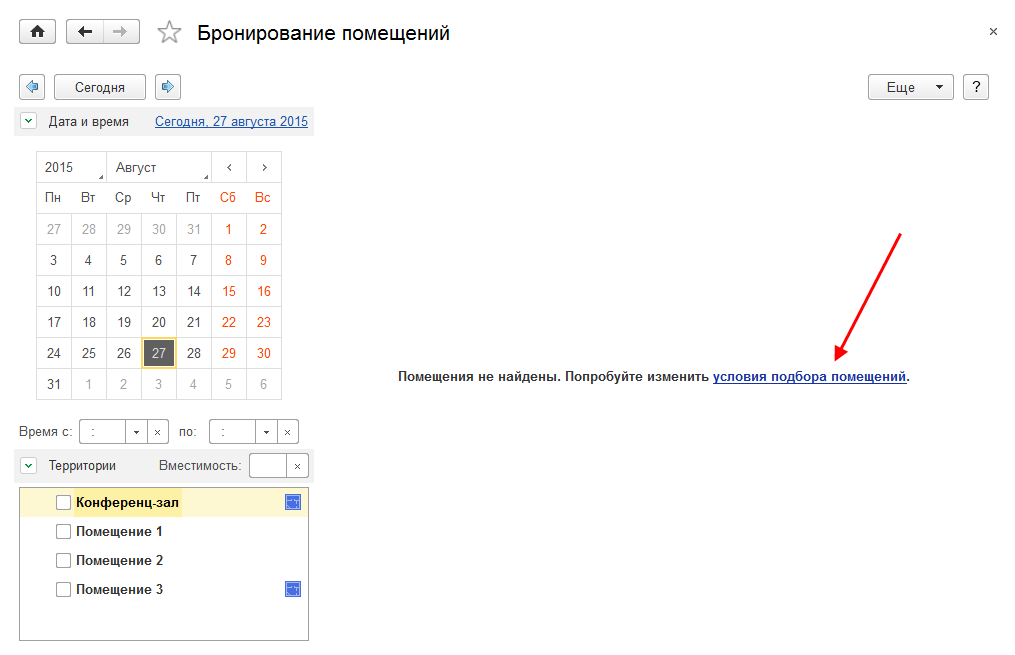
Task: Select Saturday August 22 in the calendar
Action: point(229,322)
